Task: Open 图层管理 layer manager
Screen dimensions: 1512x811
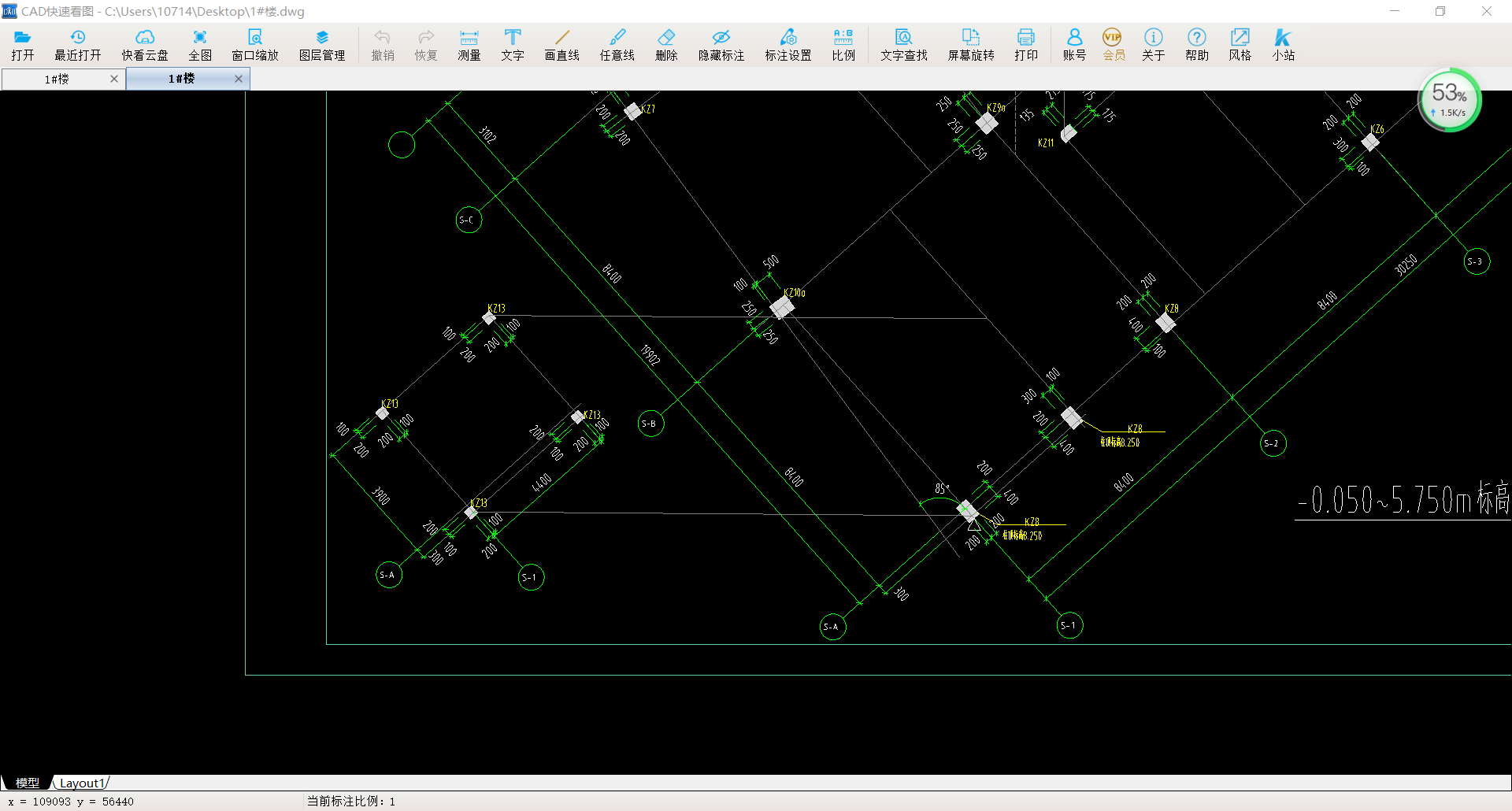Action: (x=322, y=44)
